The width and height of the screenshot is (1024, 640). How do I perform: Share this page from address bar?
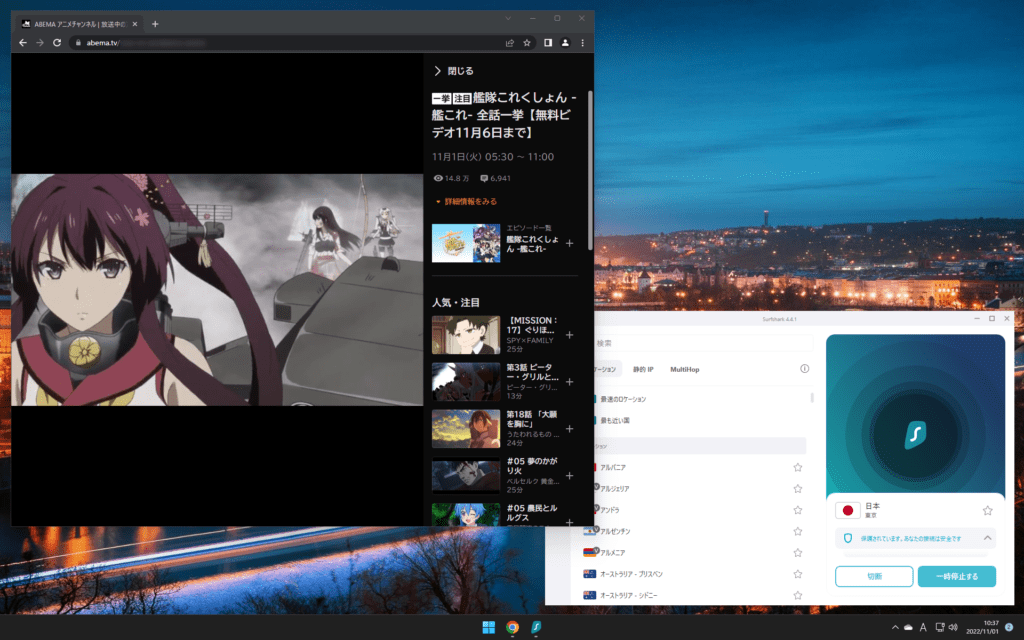pos(509,43)
